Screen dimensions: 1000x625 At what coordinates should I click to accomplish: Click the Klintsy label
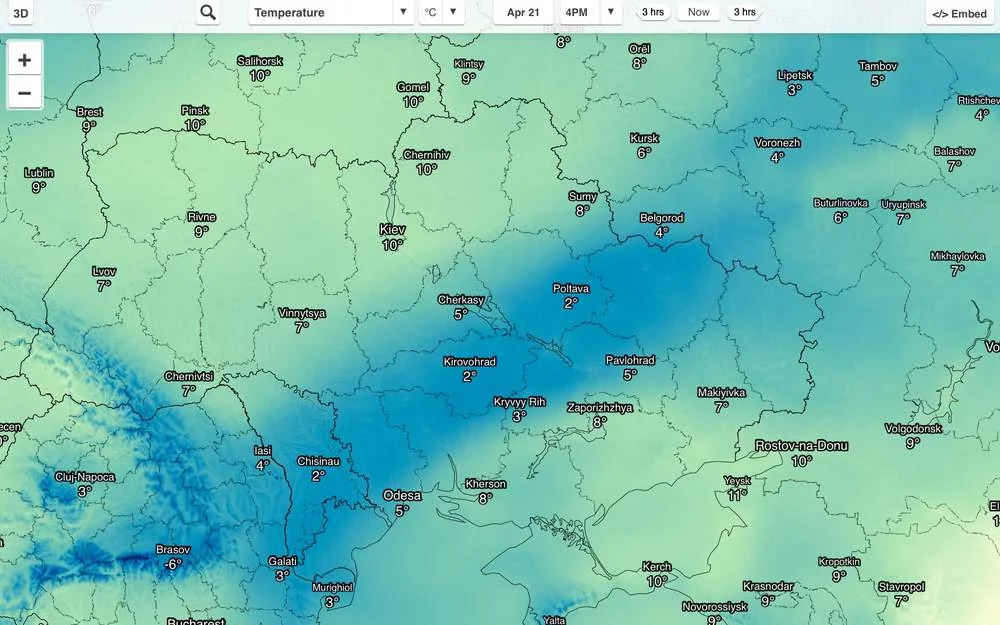[469, 64]
